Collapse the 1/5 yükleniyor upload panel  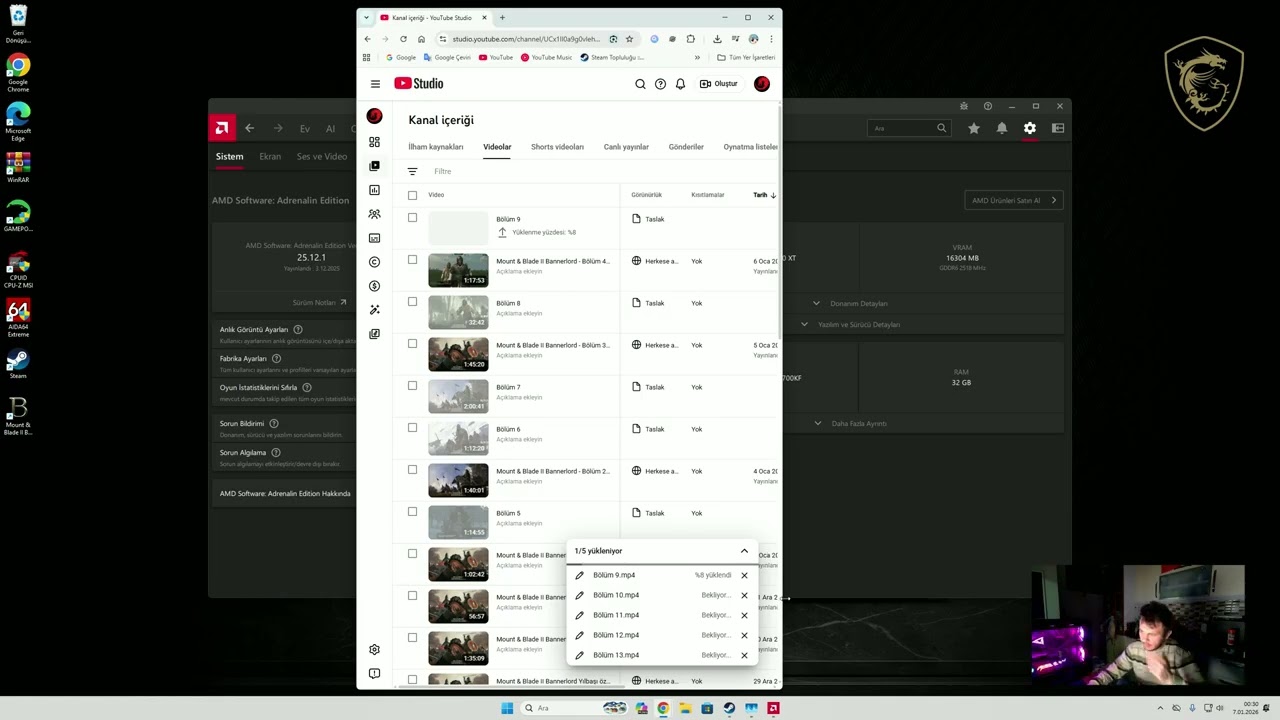click(744, 551)
